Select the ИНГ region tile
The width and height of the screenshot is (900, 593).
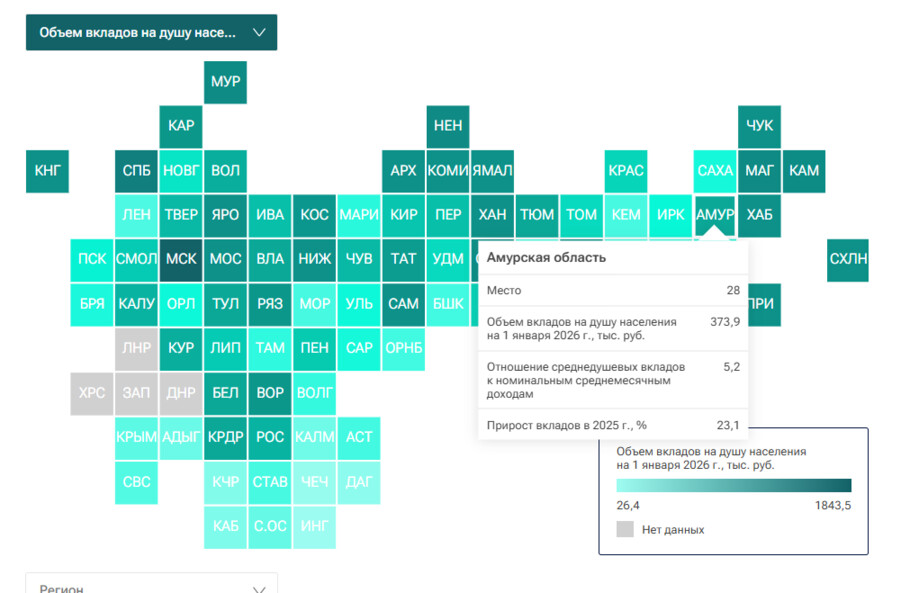click(315, 526)
